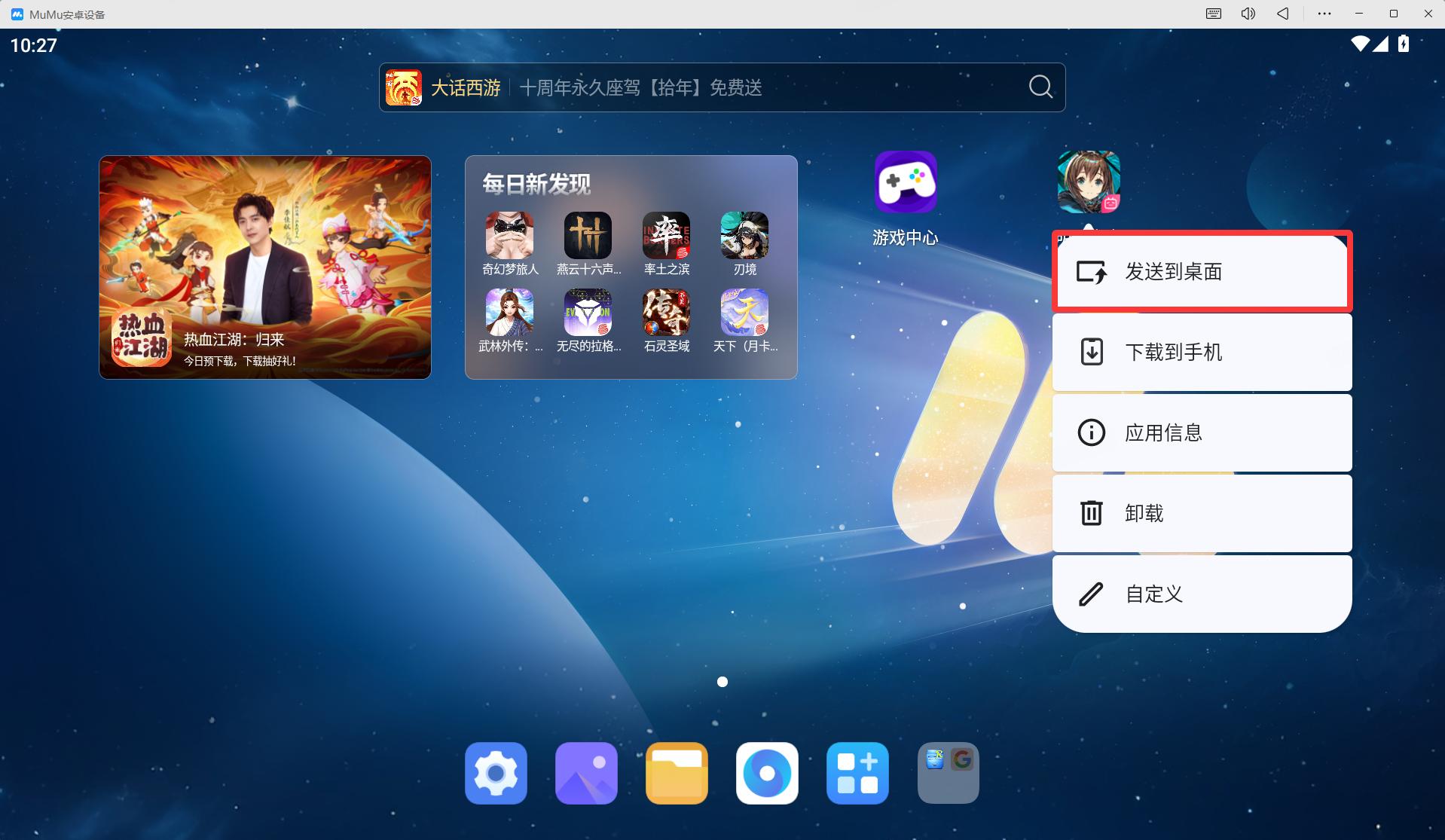Open the 热血江湖:归来 promotional banner

(265, 267)
